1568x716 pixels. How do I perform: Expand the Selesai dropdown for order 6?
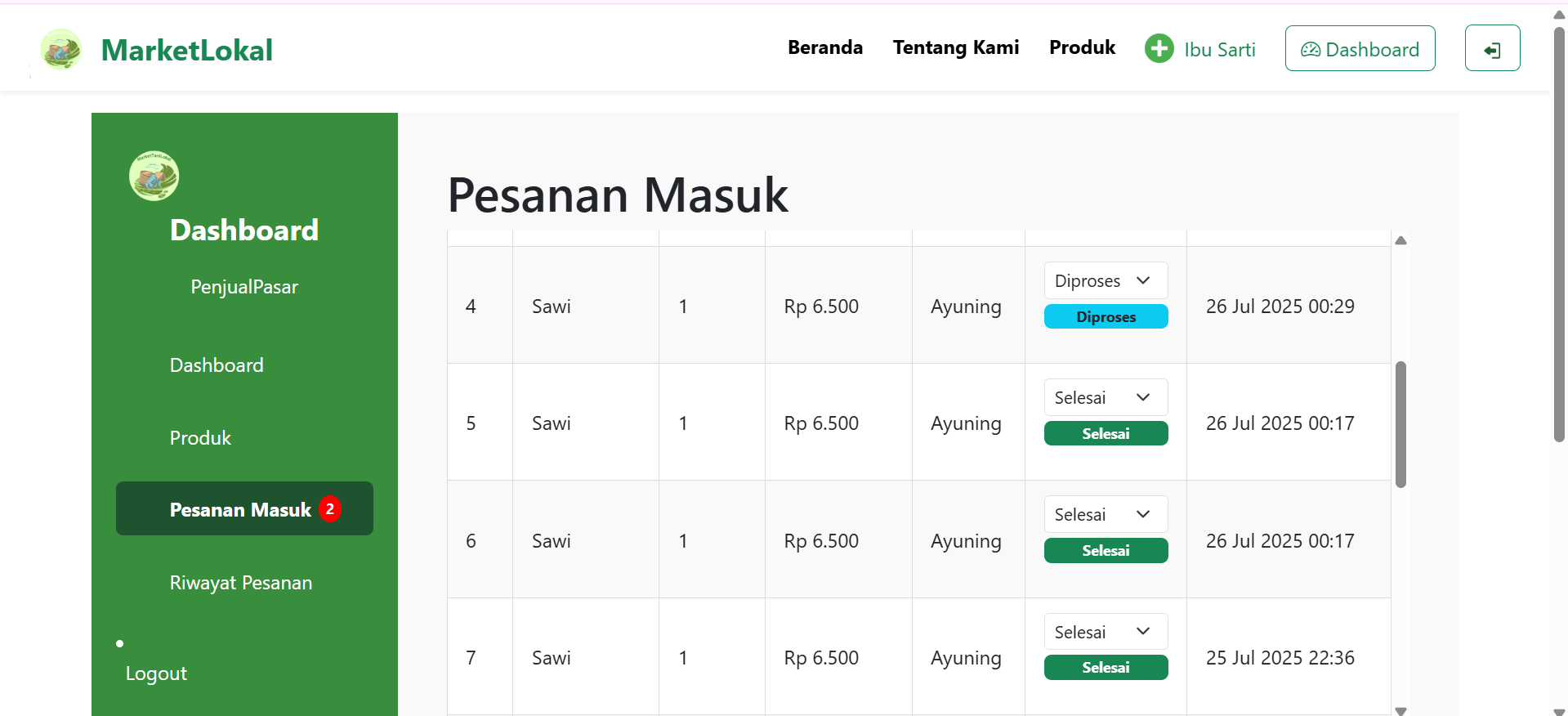point(1106,514)
